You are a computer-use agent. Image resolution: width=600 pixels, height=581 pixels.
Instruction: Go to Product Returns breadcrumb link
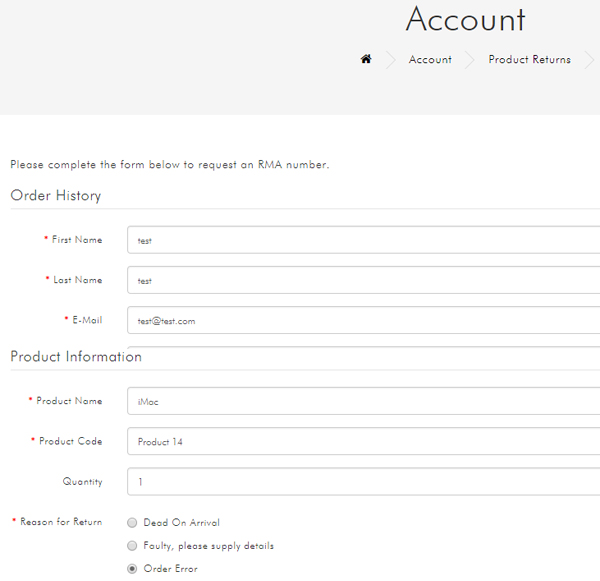530,59
